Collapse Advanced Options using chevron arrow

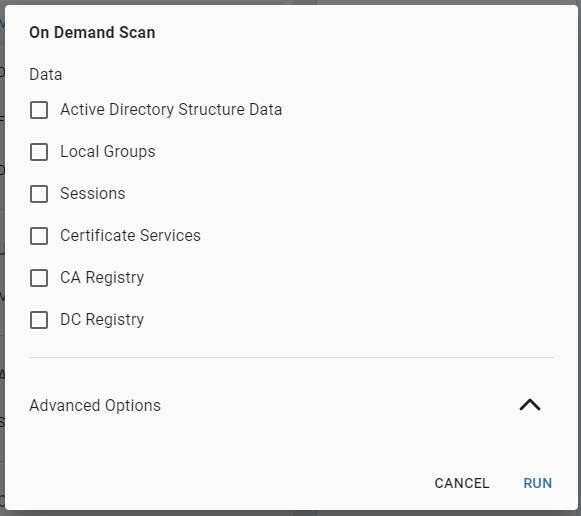(530, 405)
